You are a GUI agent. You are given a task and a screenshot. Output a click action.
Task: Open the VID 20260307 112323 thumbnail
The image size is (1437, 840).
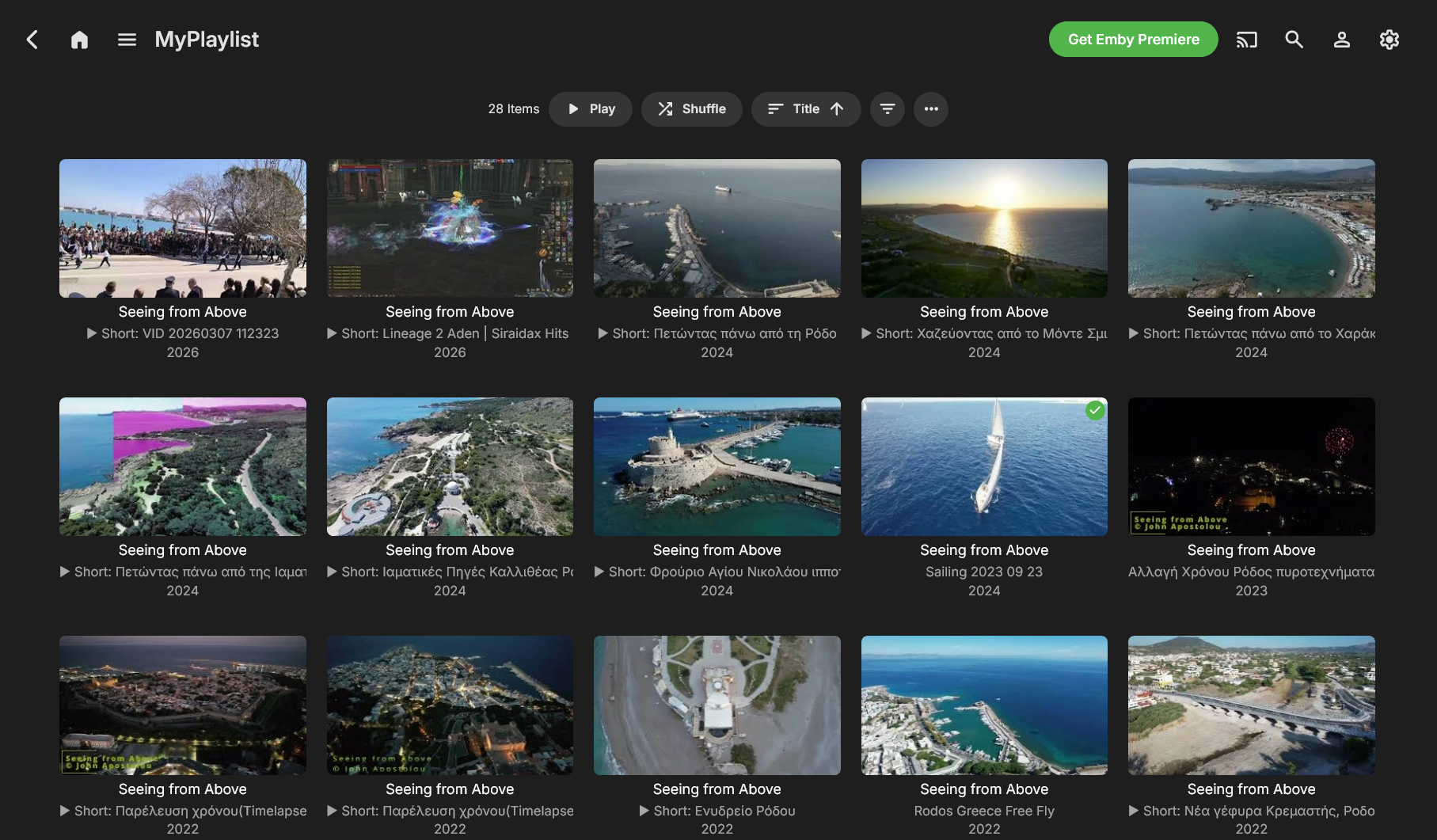coord(183,229)
